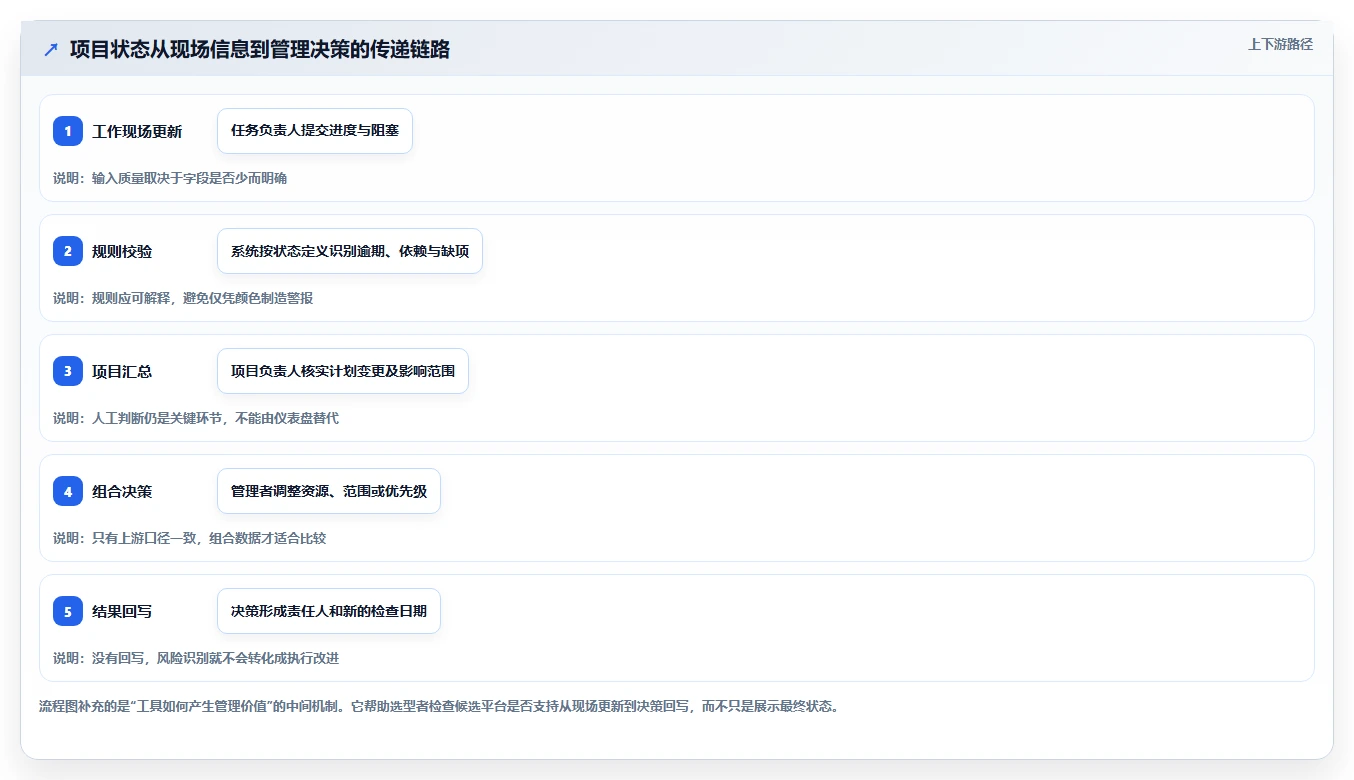Click the 任务负责人提交进度与阻塞 box
1354x780 pixels.
click(315, 131)
